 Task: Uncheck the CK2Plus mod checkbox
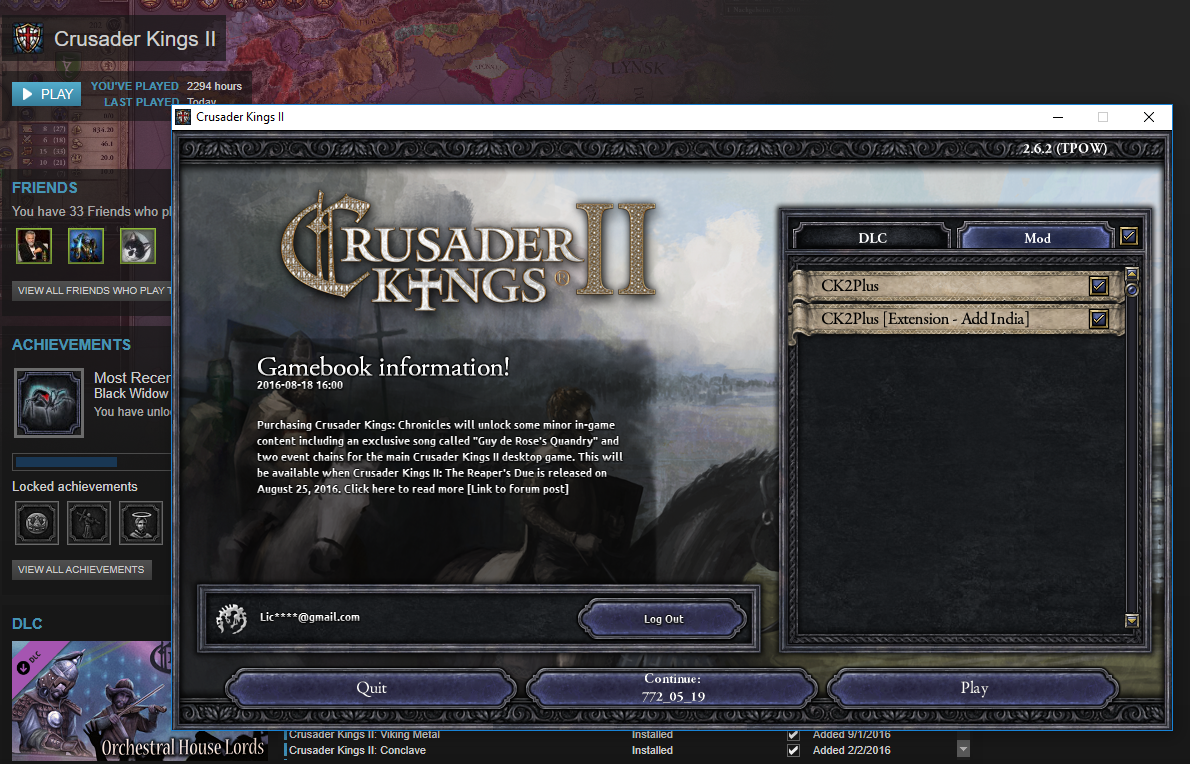tap(1099, 286)
